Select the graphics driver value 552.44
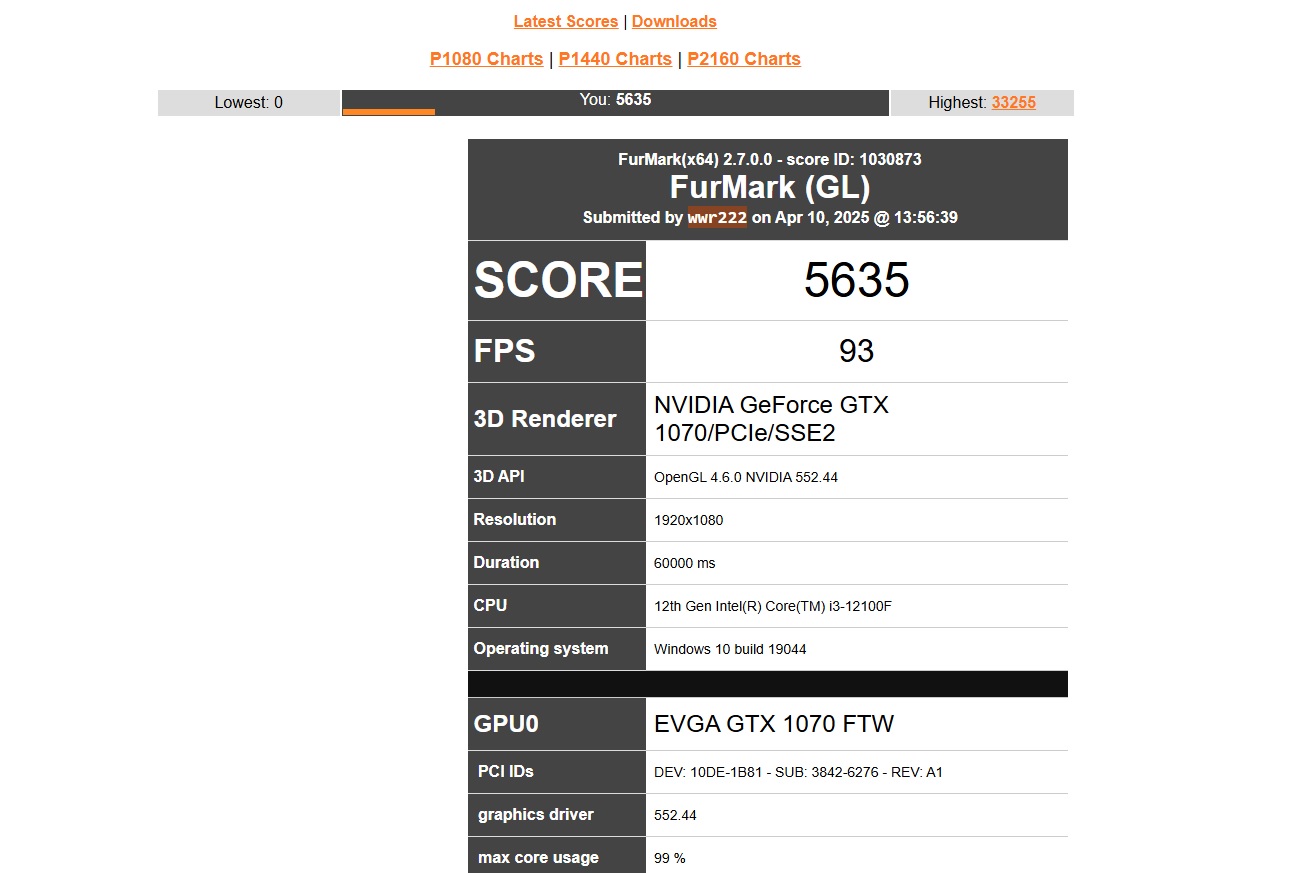The height and width of the screenshot is (873, 1303). click(675, 815)
